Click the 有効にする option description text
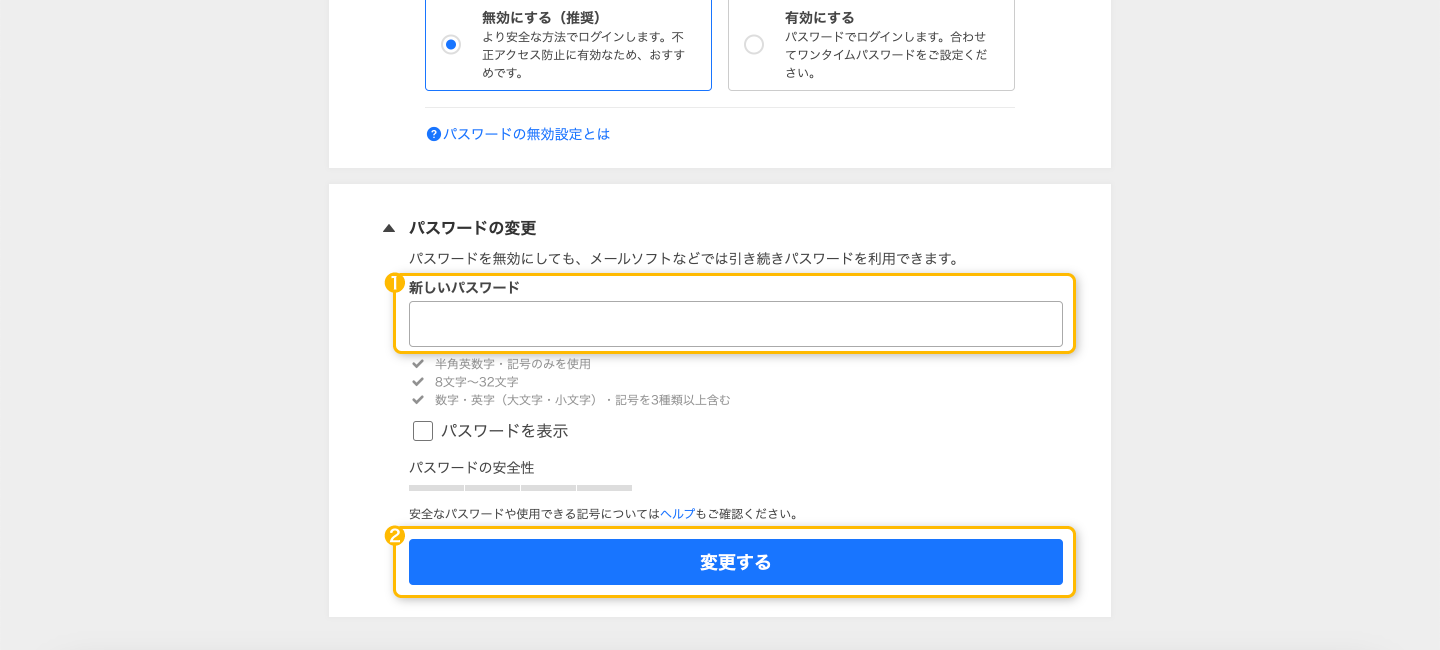Viewport: 1440px width, 650px height. [x=886, y=55]
